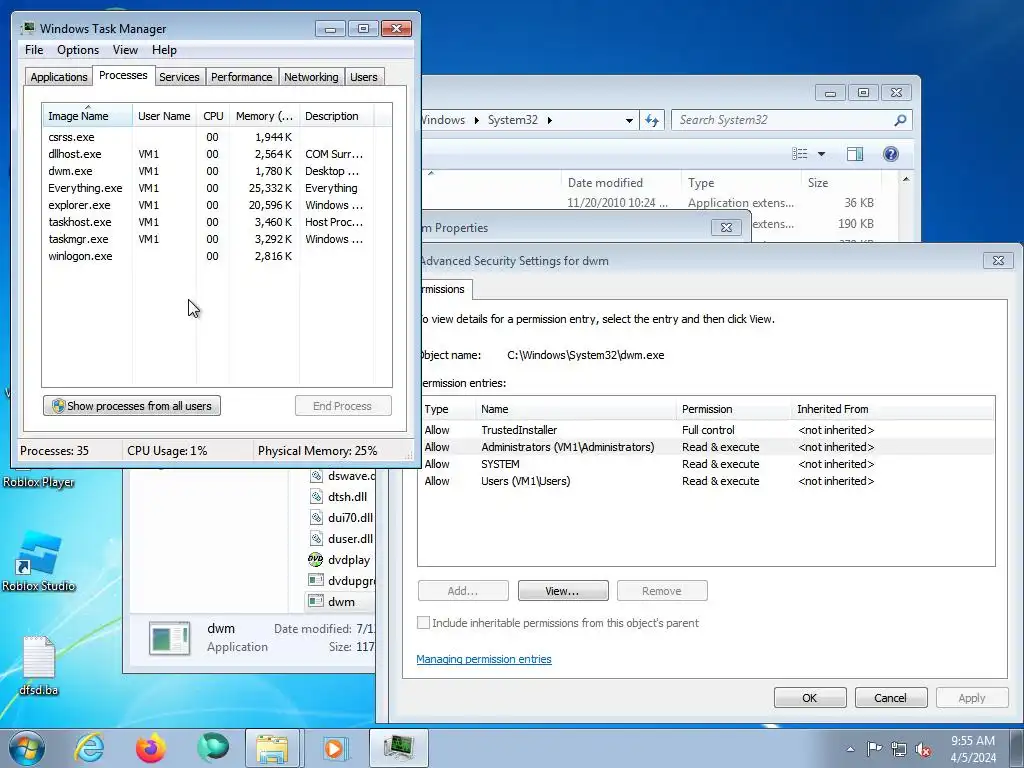Close the dwm Properties dialog
Image resolution: width=1024 pixels, height=768 pixels.
(726, 227)
